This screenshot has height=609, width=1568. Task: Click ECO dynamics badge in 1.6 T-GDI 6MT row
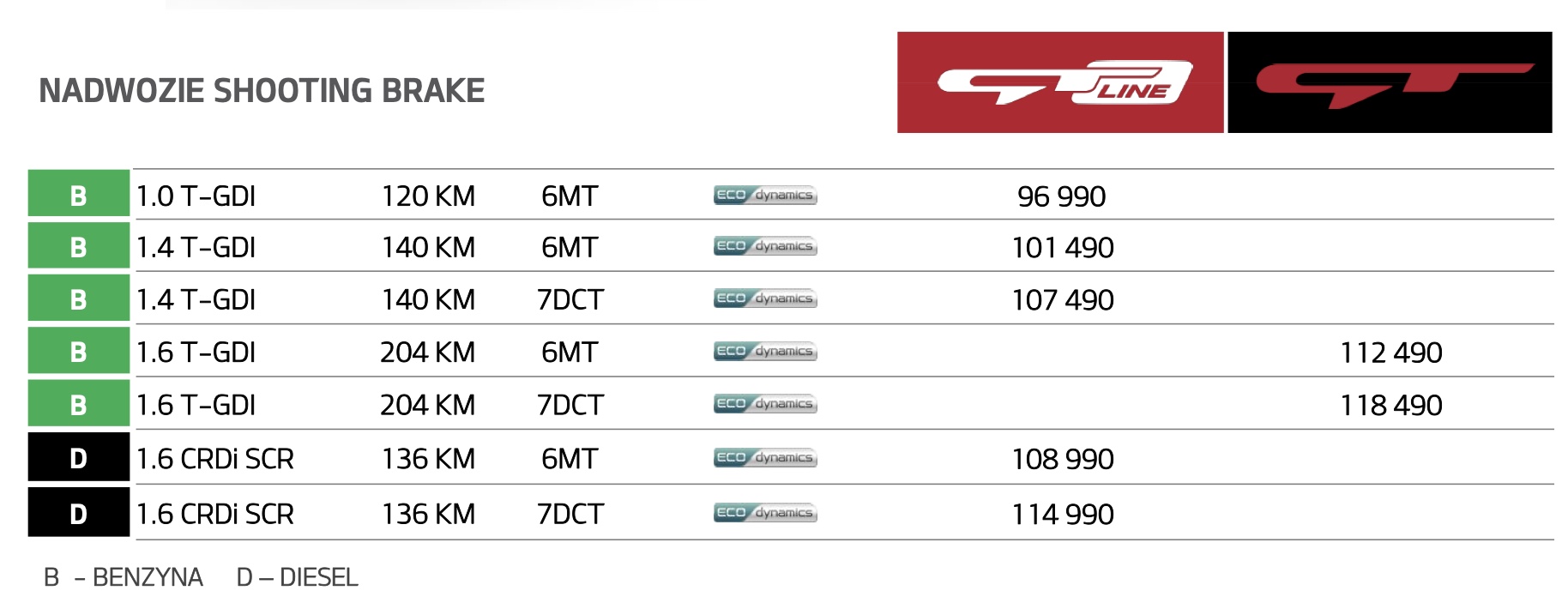(765, 352)
